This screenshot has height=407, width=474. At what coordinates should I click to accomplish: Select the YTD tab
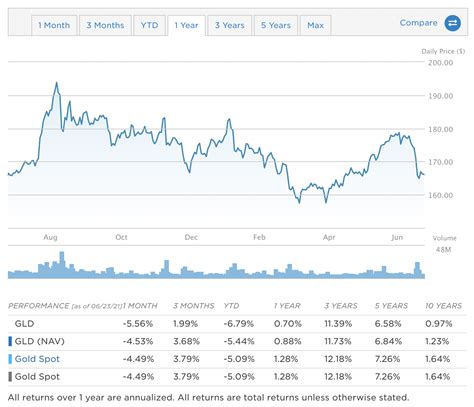coord(149,25)
